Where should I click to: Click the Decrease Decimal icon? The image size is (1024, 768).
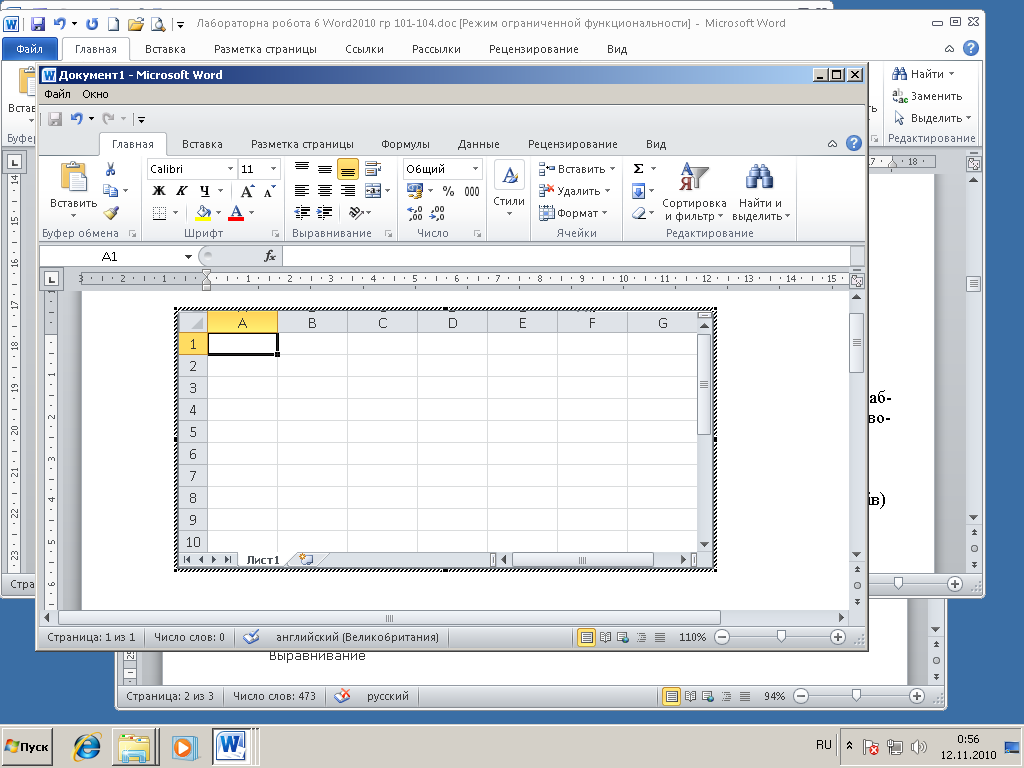(x=437, y=213)
